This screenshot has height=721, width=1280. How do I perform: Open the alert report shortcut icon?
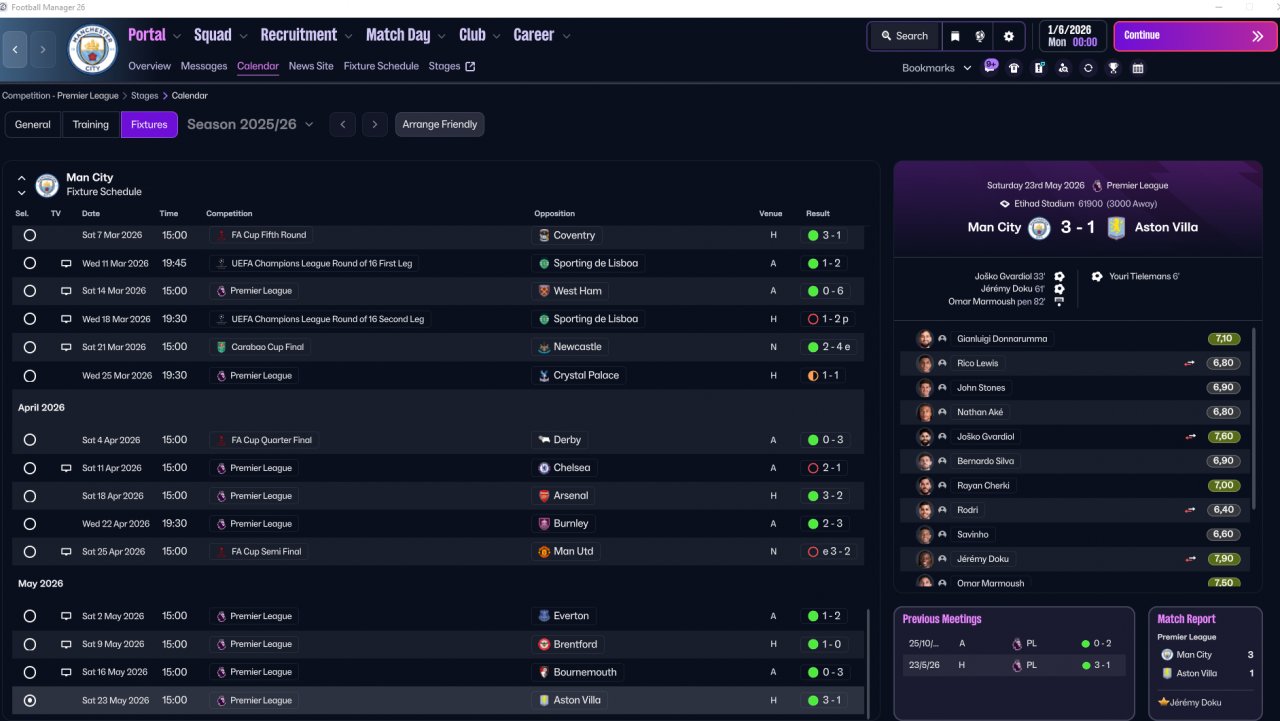tap(1039, 68)
